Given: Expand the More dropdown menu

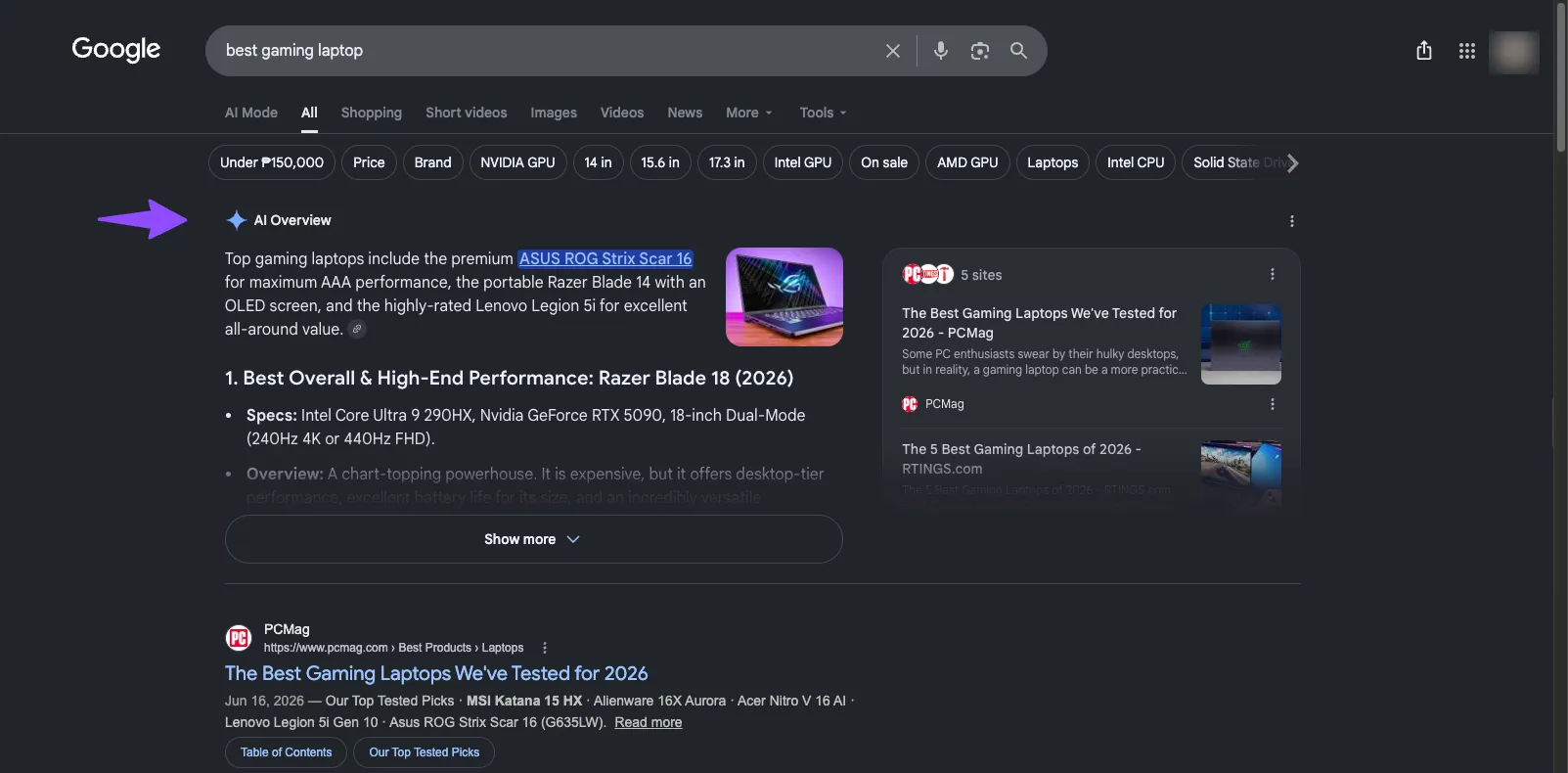Looking at the screenshot, I should coord(749,113).
